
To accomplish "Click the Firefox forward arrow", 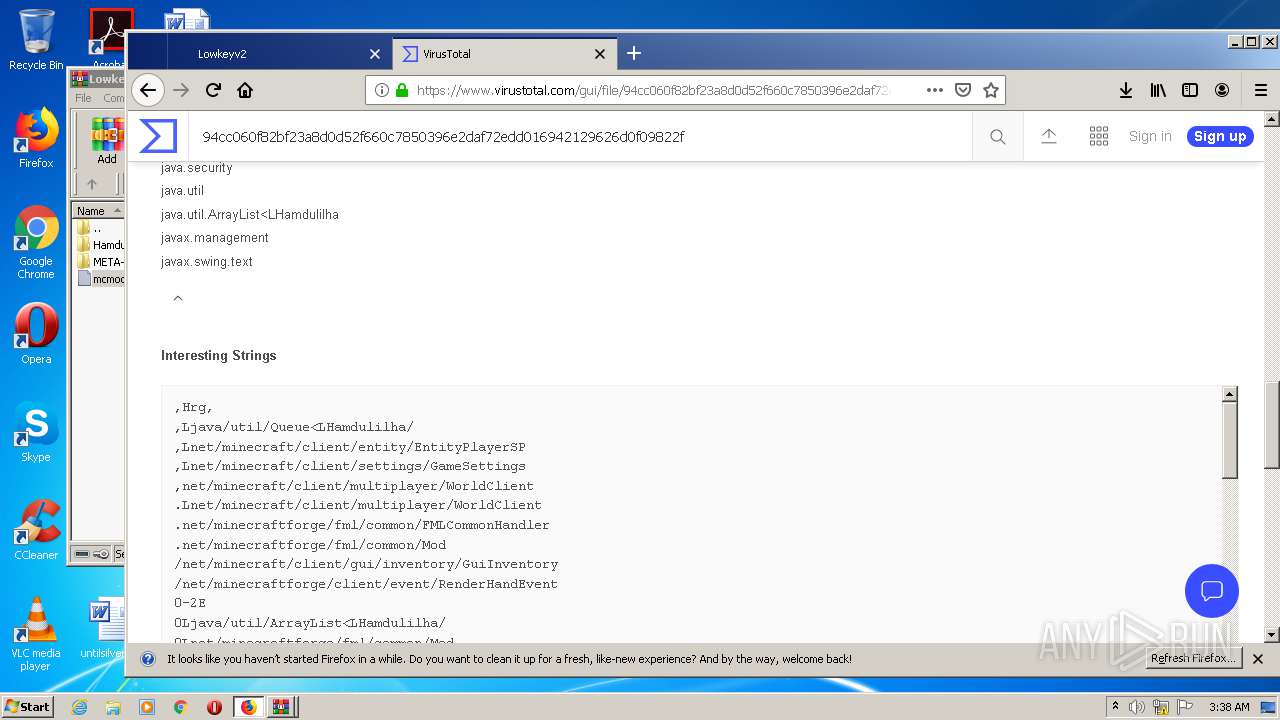I will pyautogui.click(x=181, y=90).
